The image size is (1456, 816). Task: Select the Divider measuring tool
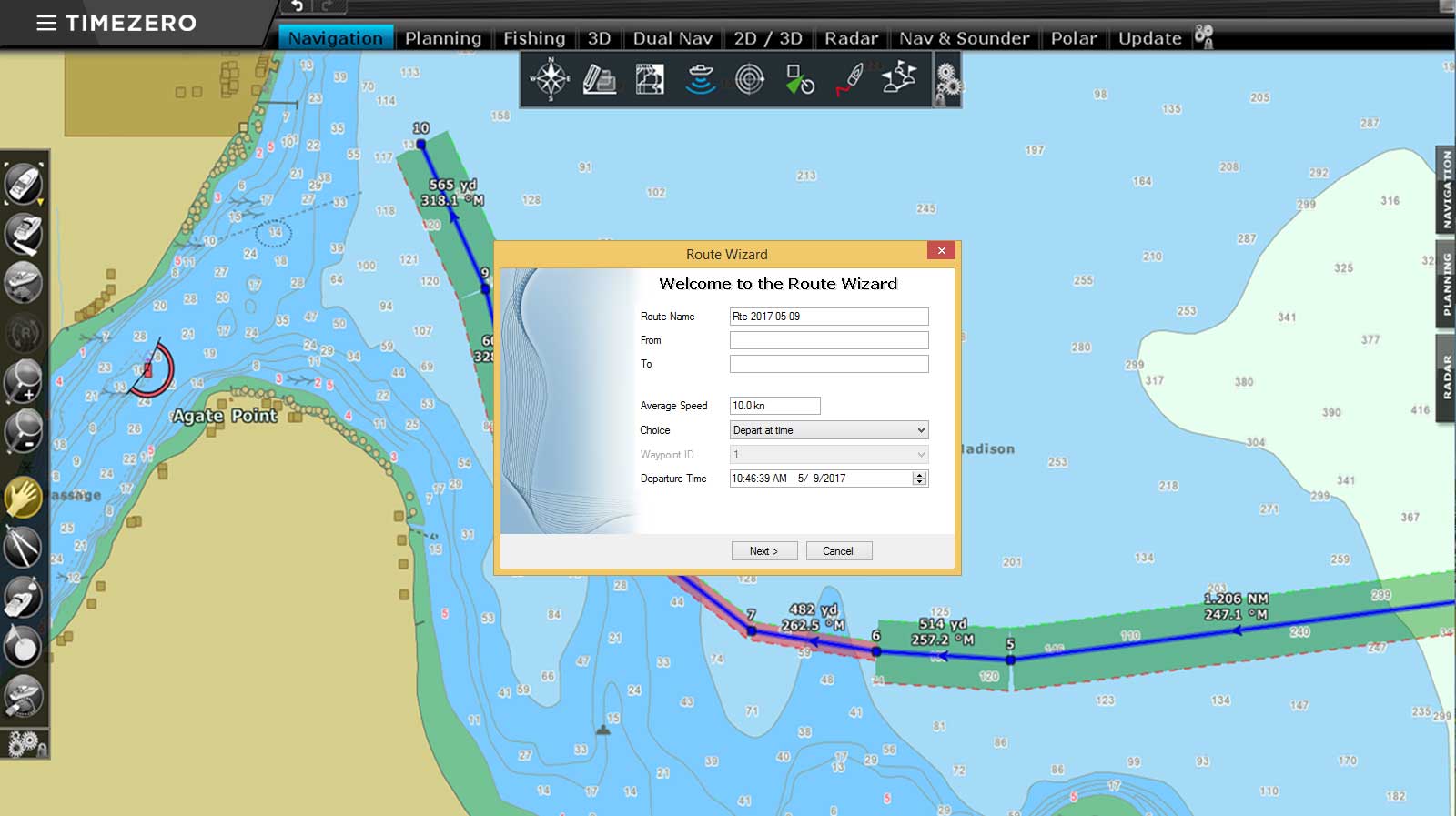(x=23, y=547)
